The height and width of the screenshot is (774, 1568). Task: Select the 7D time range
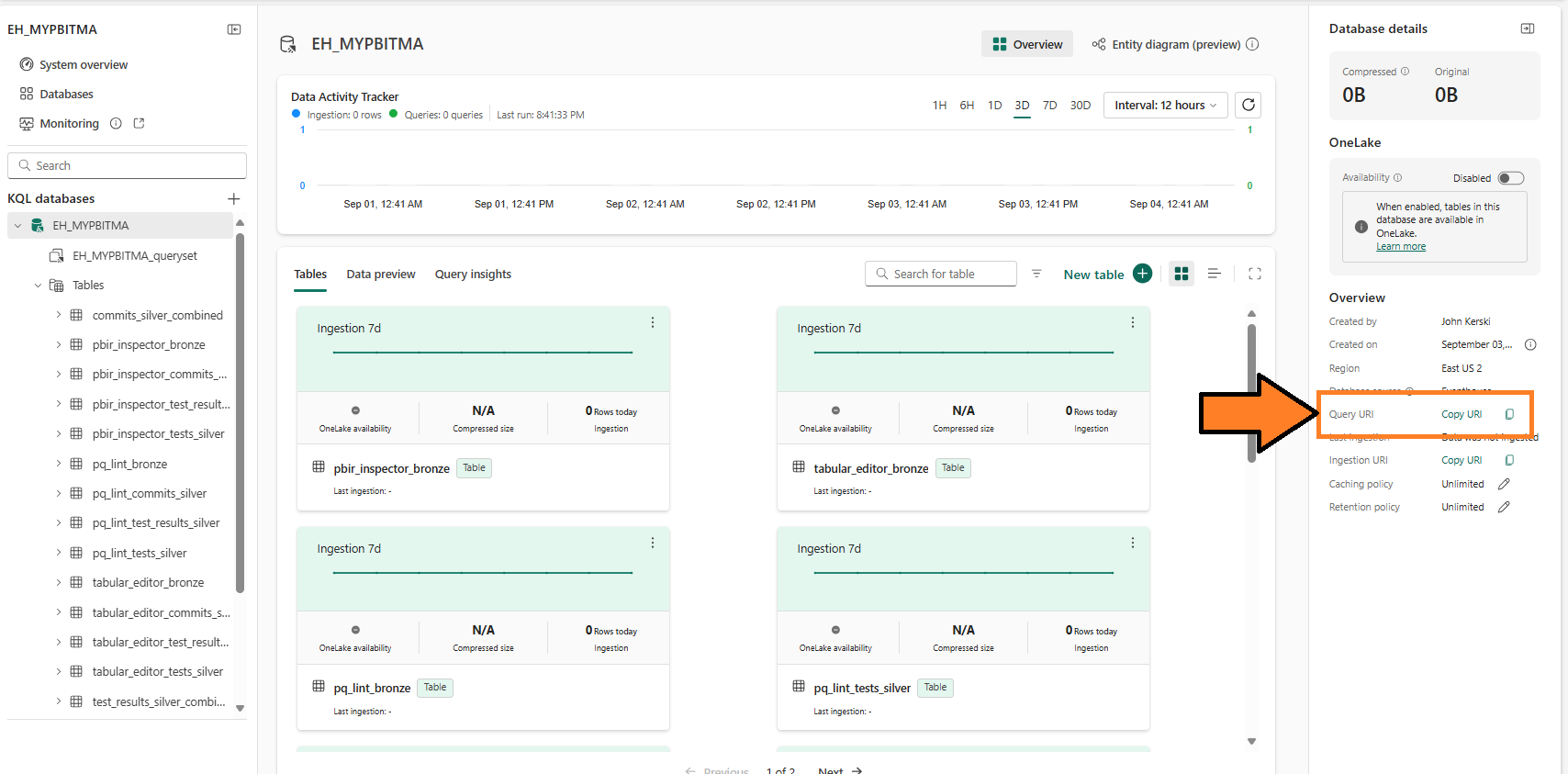(1049, 106)
